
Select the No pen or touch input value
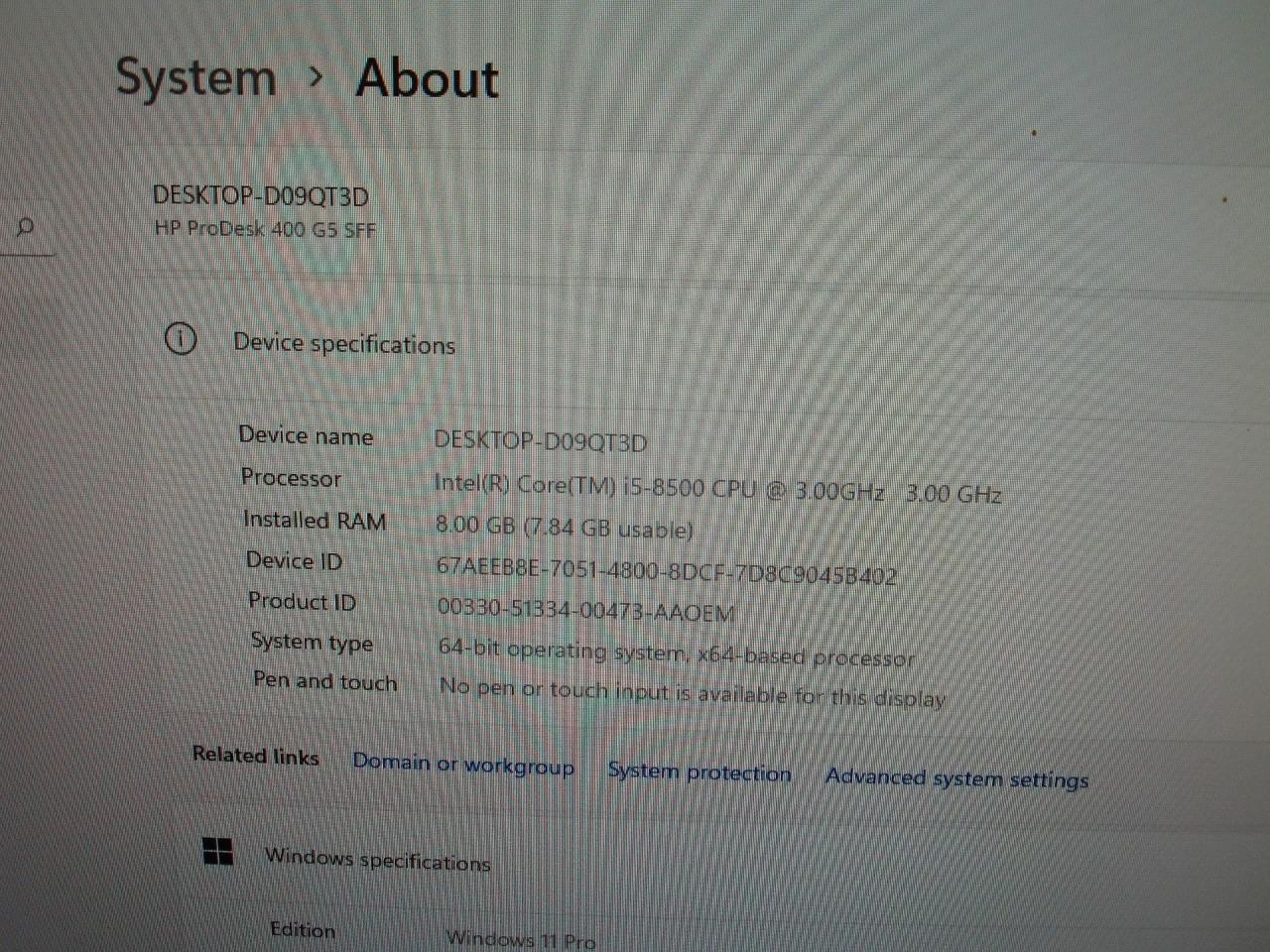(693, 691)
